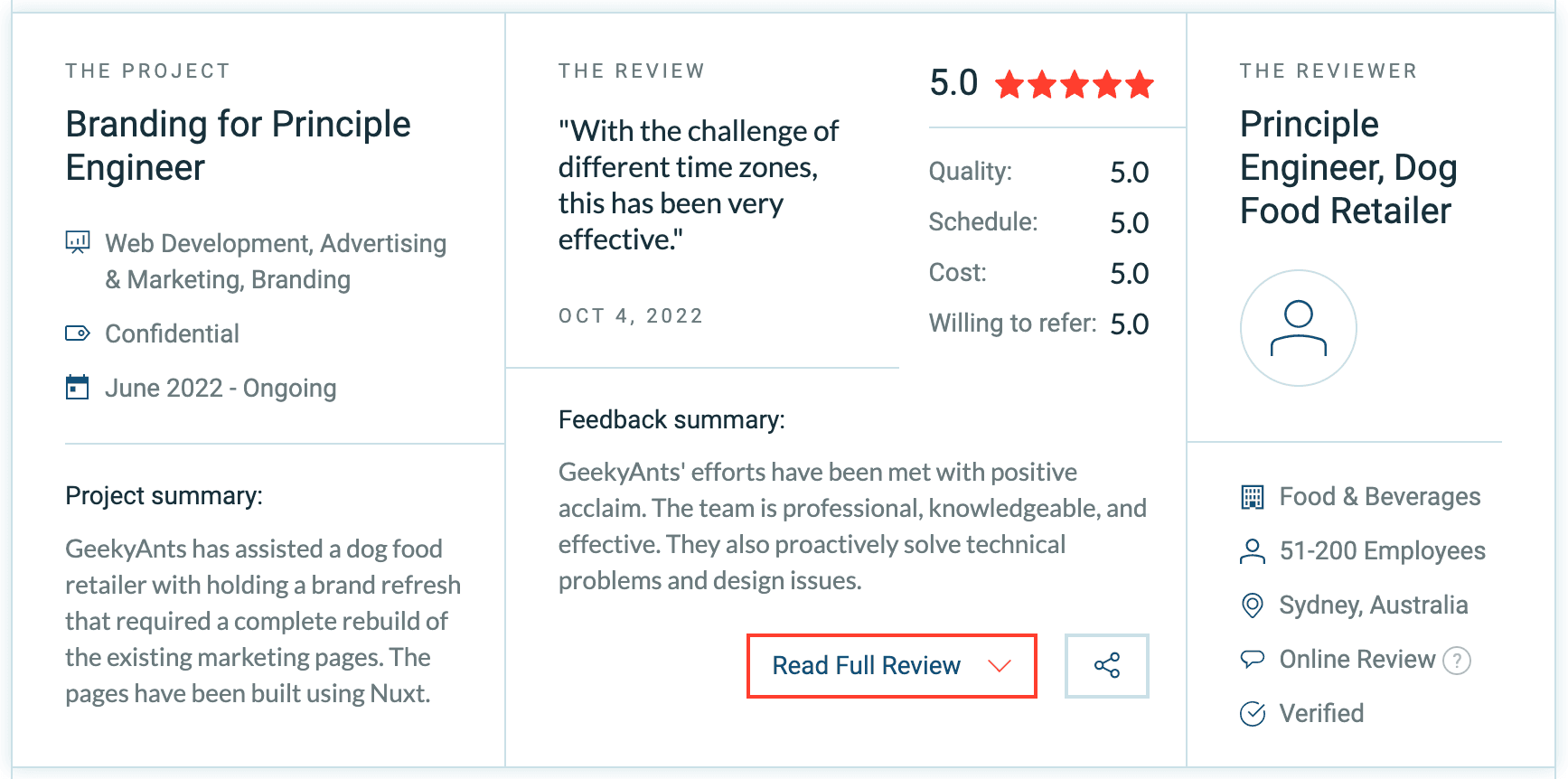Click the Principle Engineer, Dog Food Retailer heading
This screenshot has height=779, width=1568.
pos(1347,167)
